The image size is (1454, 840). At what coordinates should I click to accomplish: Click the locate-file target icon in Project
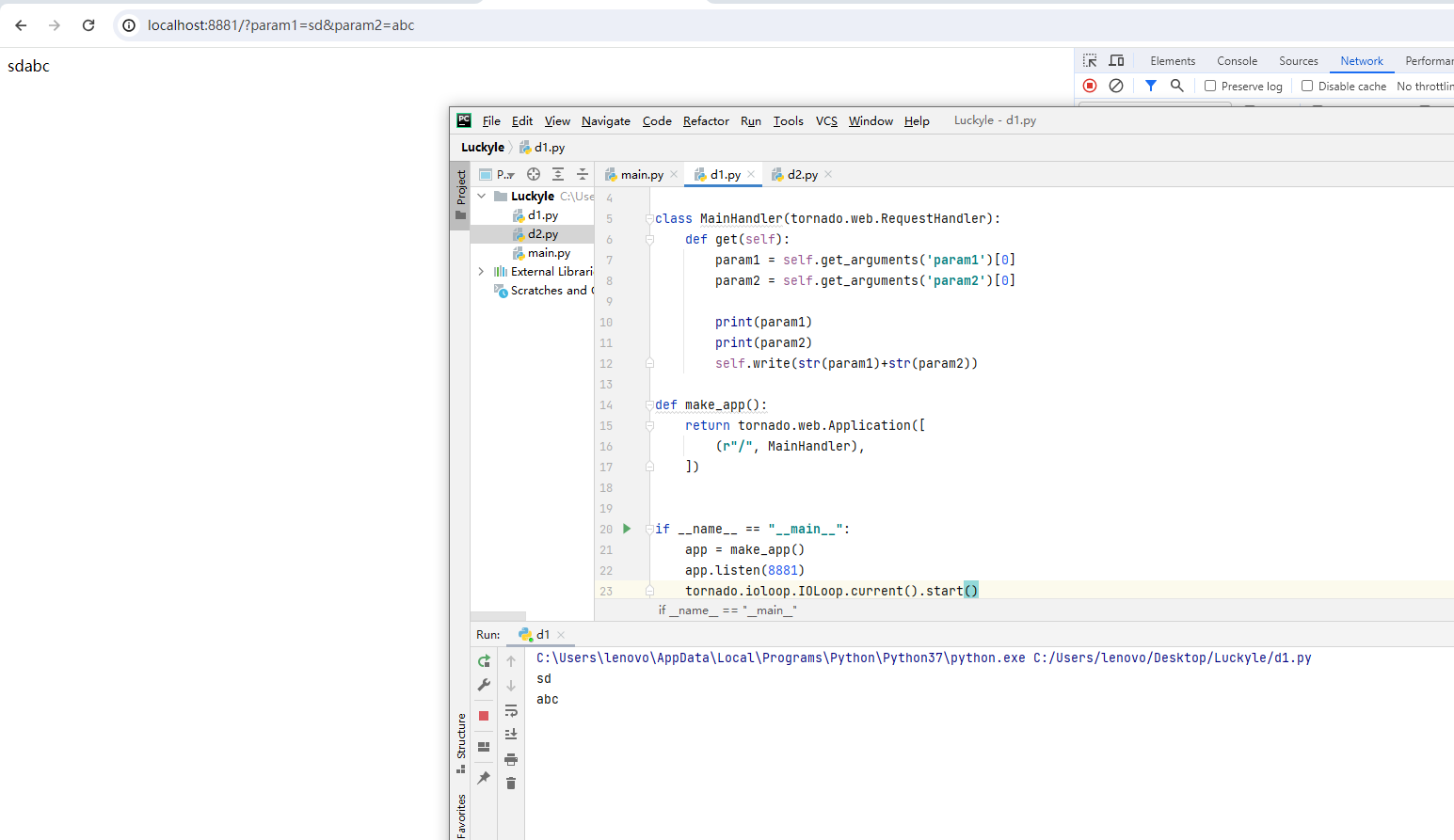[534, 174]
